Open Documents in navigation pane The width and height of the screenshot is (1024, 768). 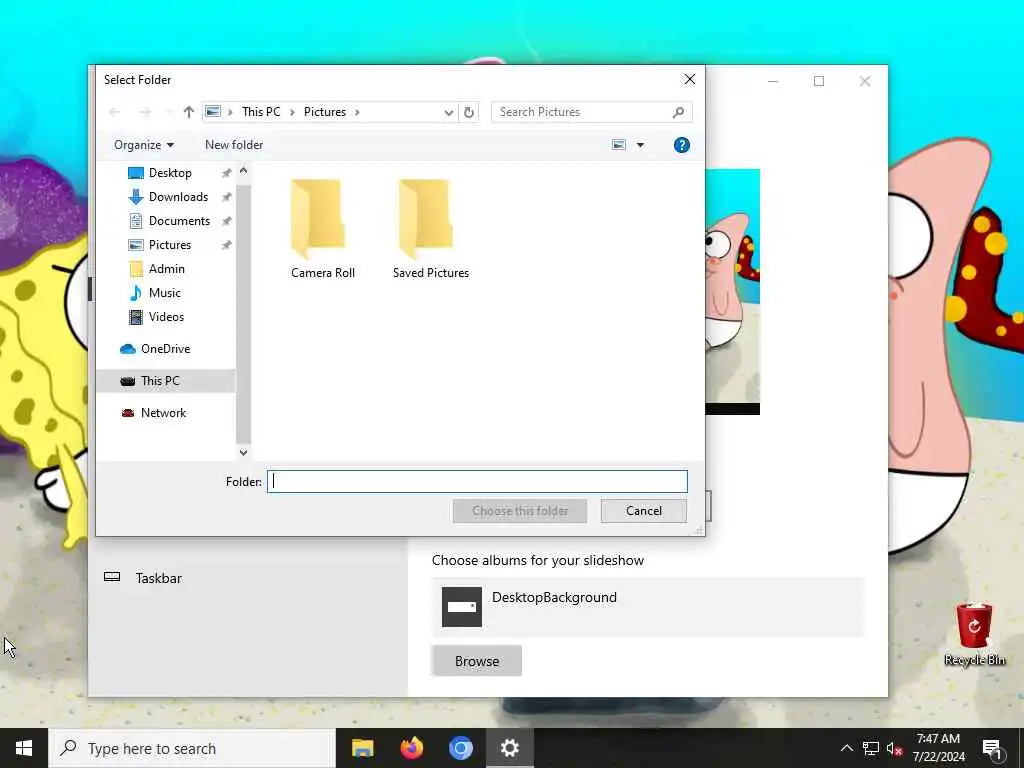(x=179, y=221)
